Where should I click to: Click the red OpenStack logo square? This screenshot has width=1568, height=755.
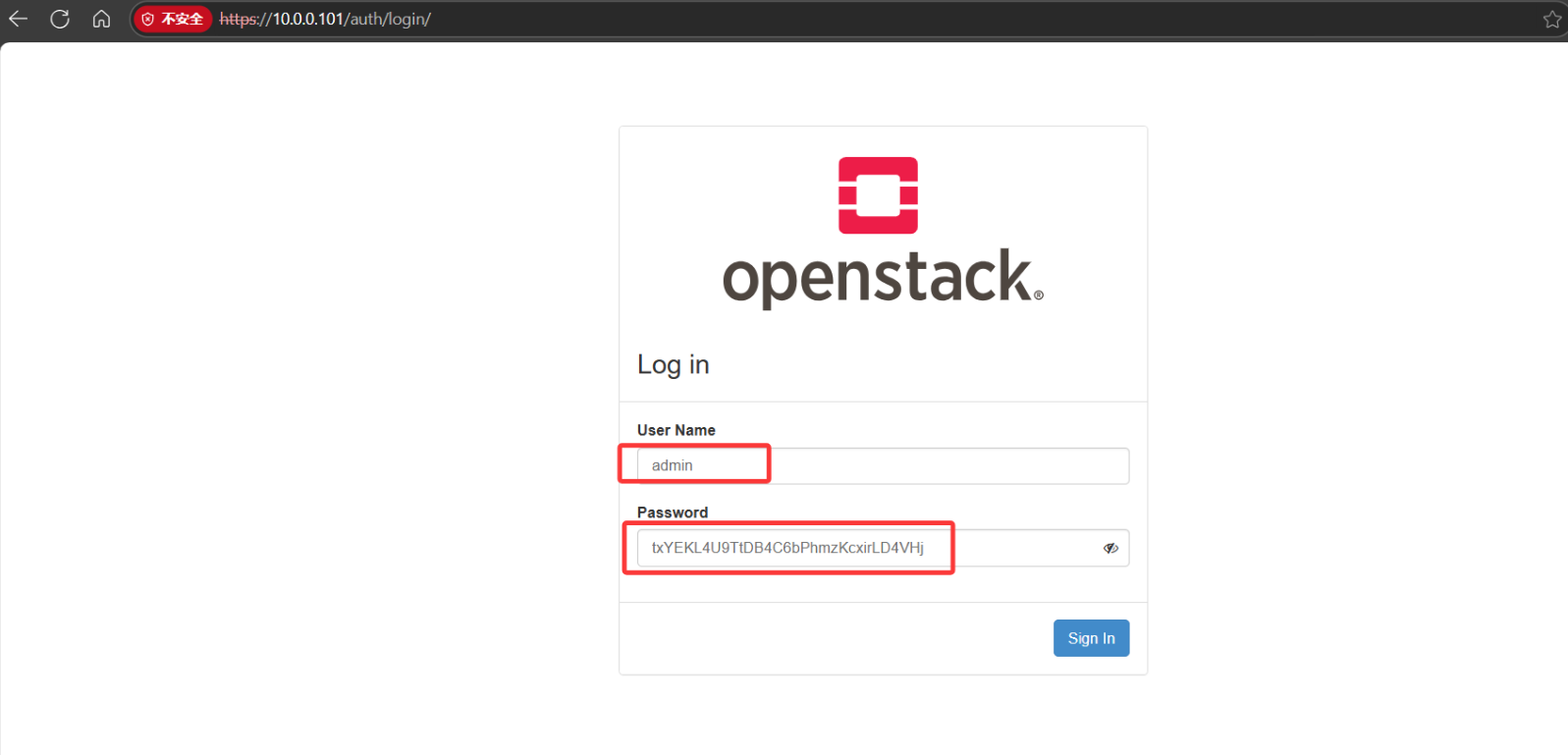pyautogui.click(x=878, y=195)
